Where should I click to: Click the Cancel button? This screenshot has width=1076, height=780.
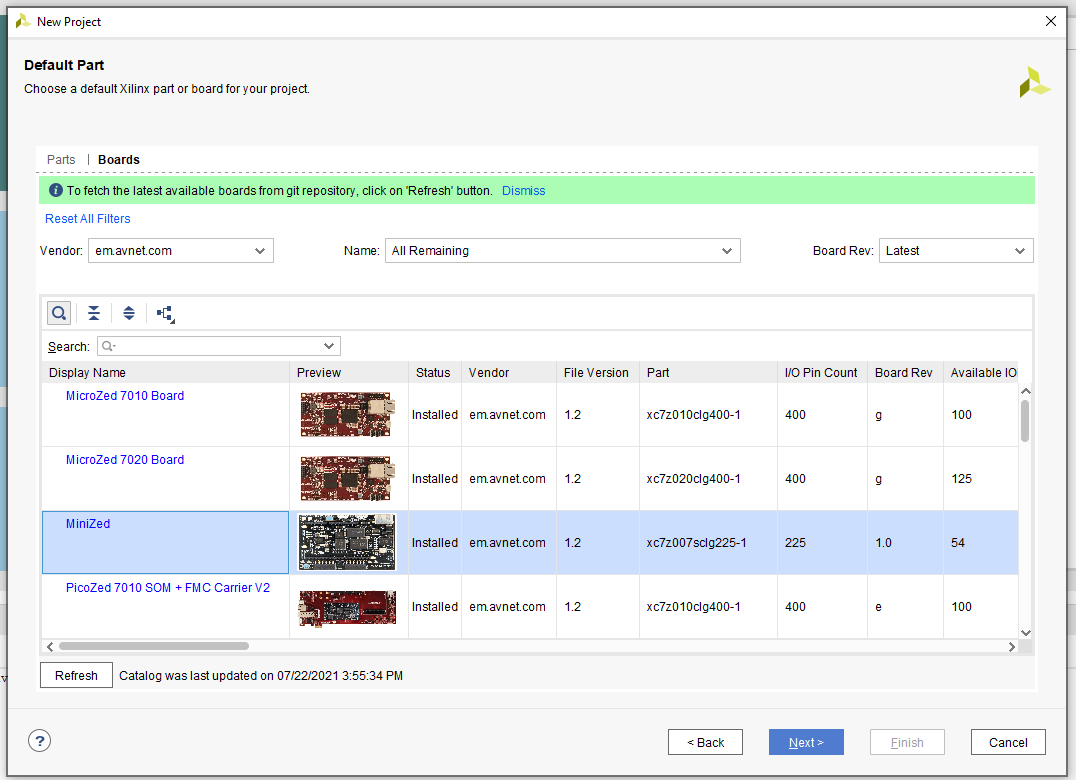[1008, 742]
